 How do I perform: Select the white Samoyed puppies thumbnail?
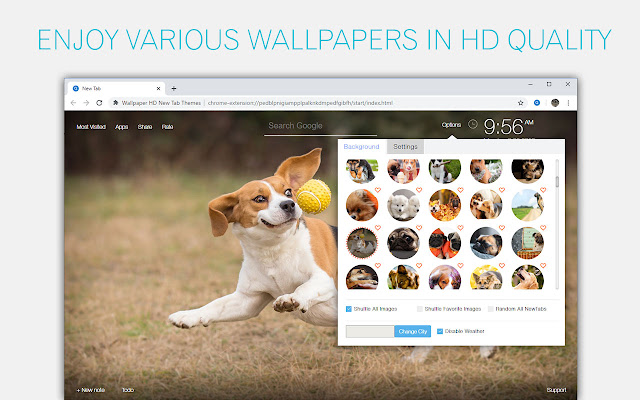point(403,205)
